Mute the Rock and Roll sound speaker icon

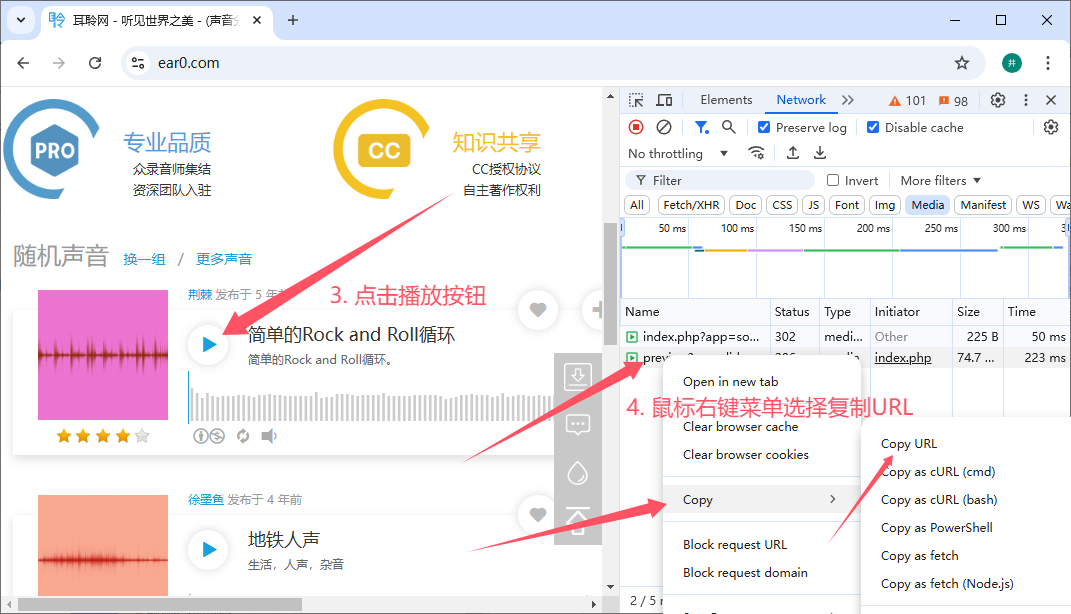click(269, 436)
